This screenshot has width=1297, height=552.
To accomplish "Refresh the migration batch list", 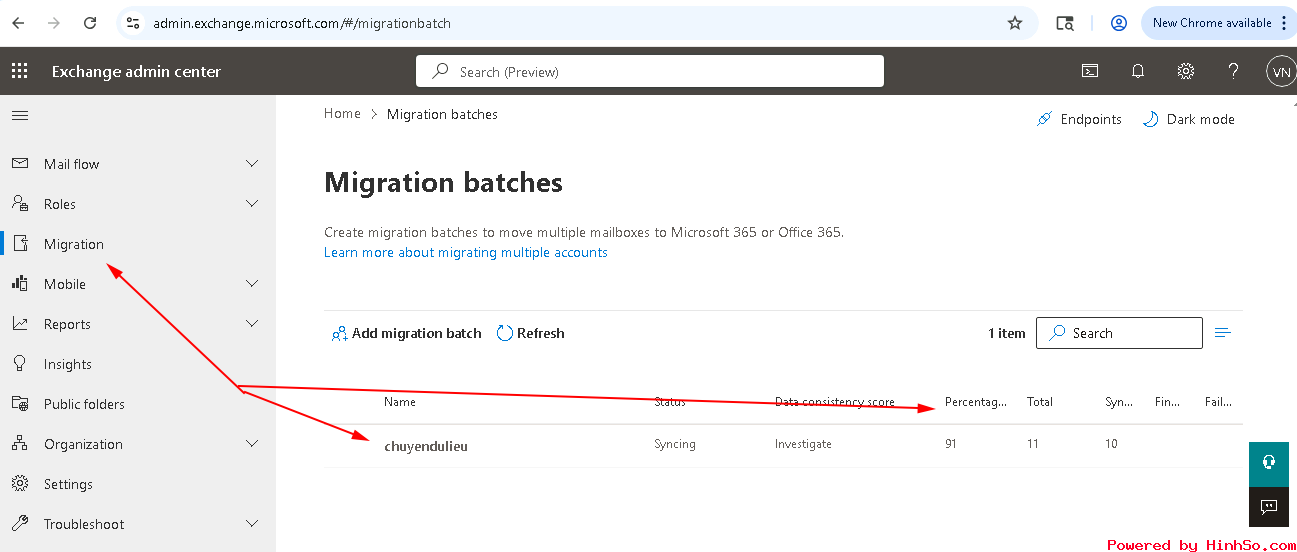I will click(531, 333).
